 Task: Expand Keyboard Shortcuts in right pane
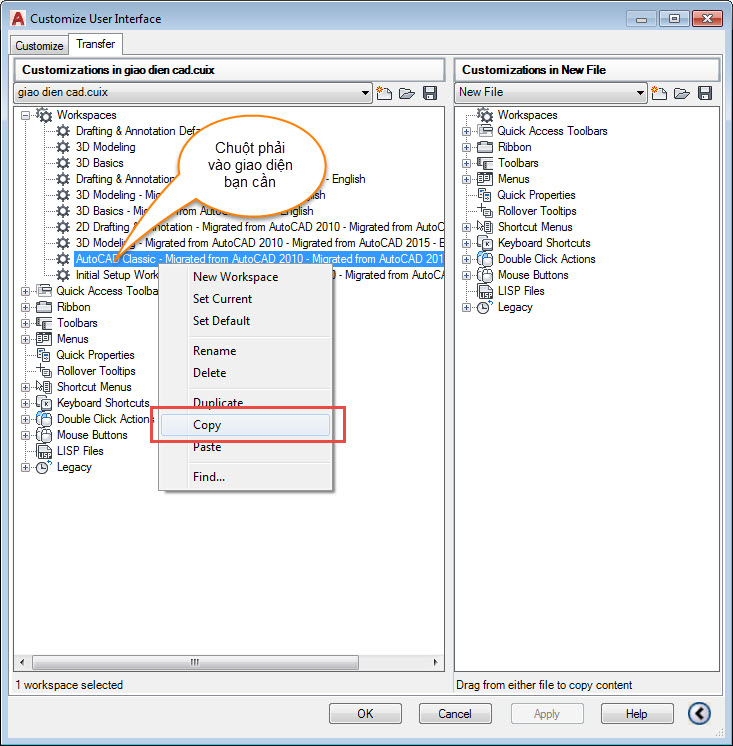[x=467, y=244]
